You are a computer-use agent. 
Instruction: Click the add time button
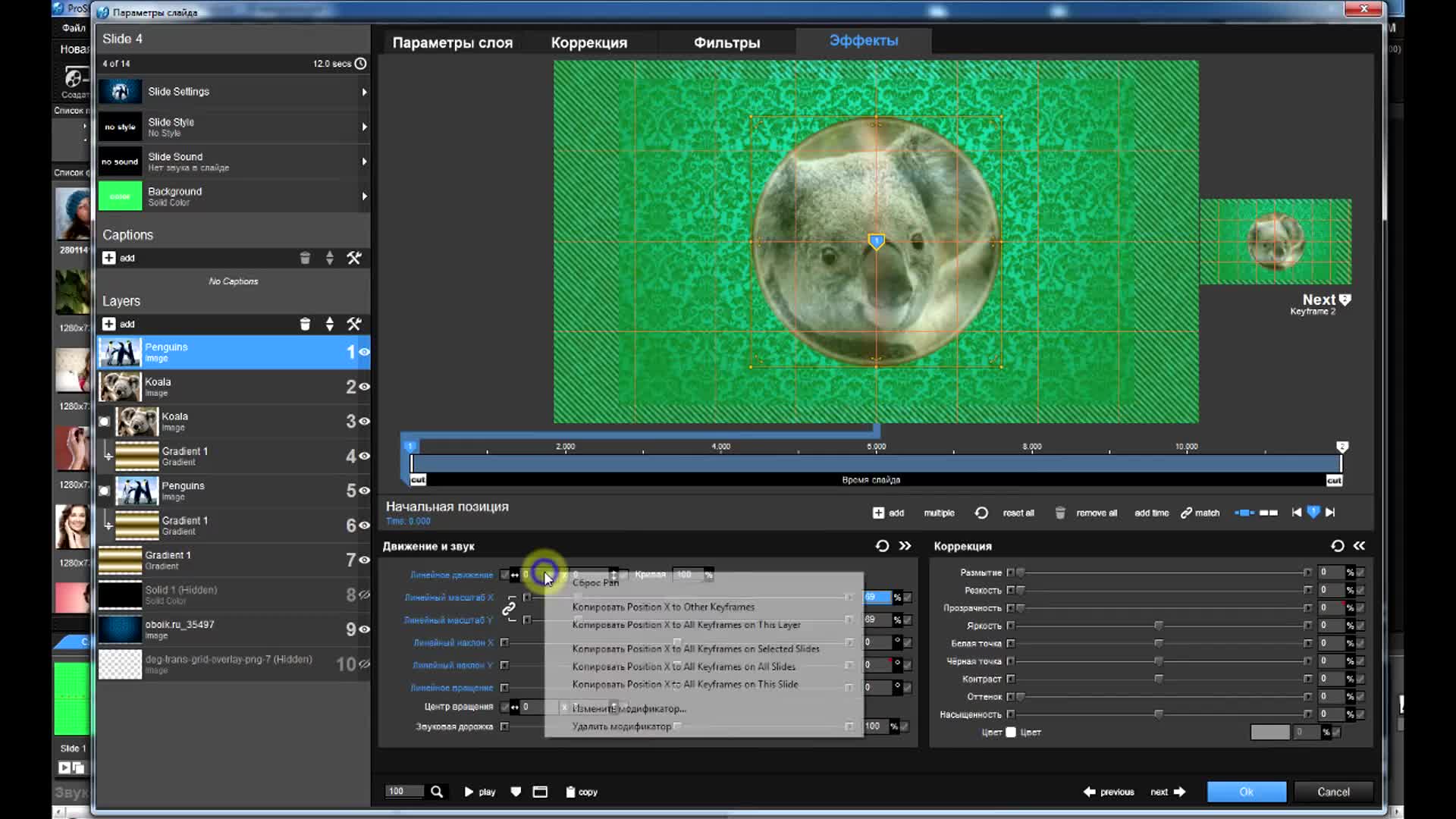(x=1151, y=513)
